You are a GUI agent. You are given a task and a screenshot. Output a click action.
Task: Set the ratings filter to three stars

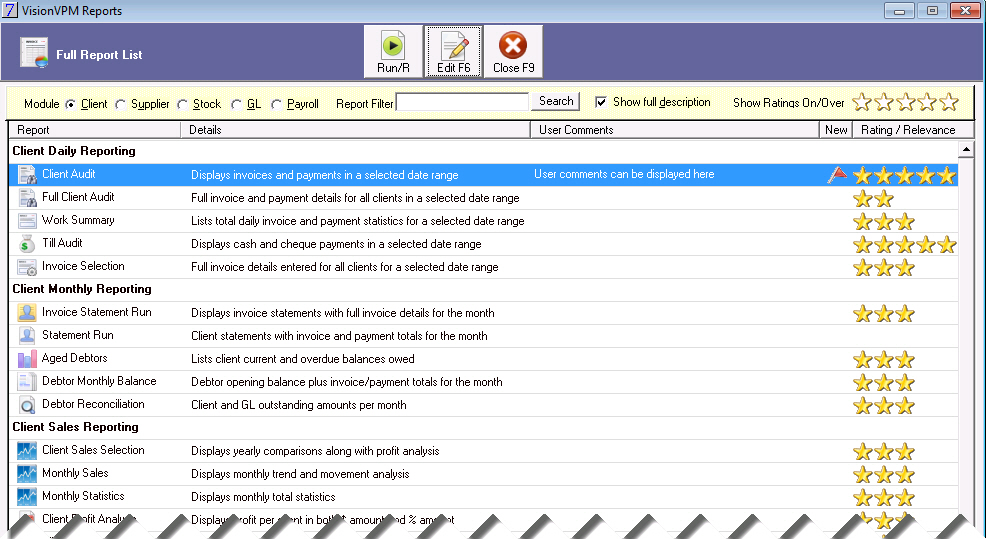[x=905, y=102]
